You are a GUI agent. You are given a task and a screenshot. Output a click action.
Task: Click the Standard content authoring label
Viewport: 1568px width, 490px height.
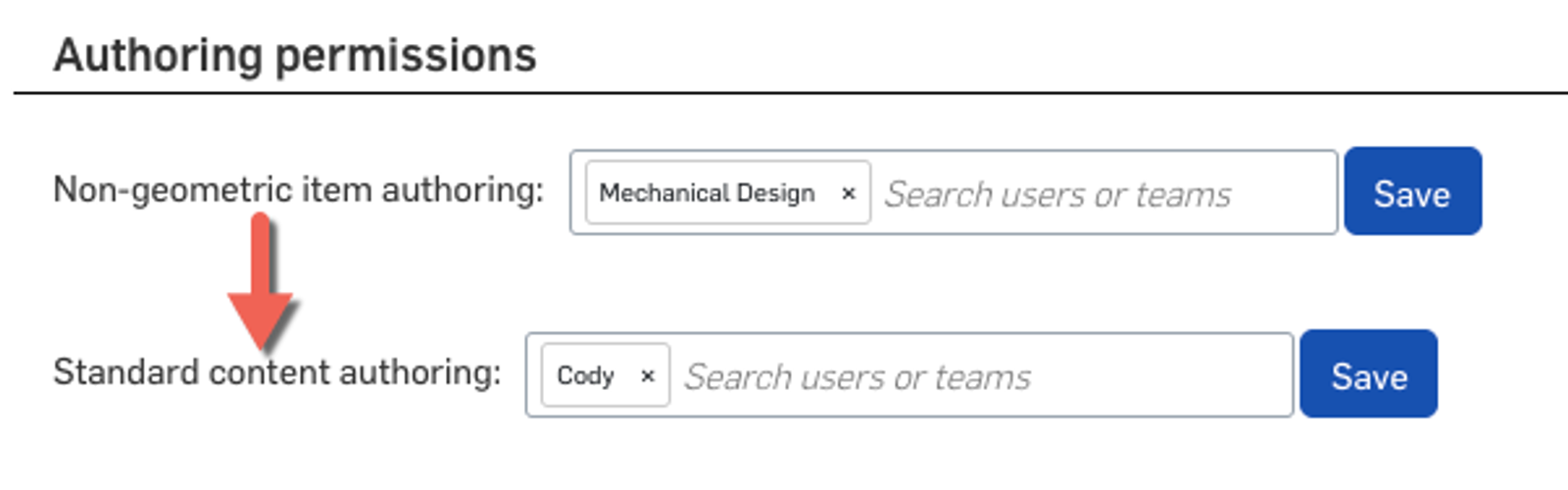click(x=276, y=372)
